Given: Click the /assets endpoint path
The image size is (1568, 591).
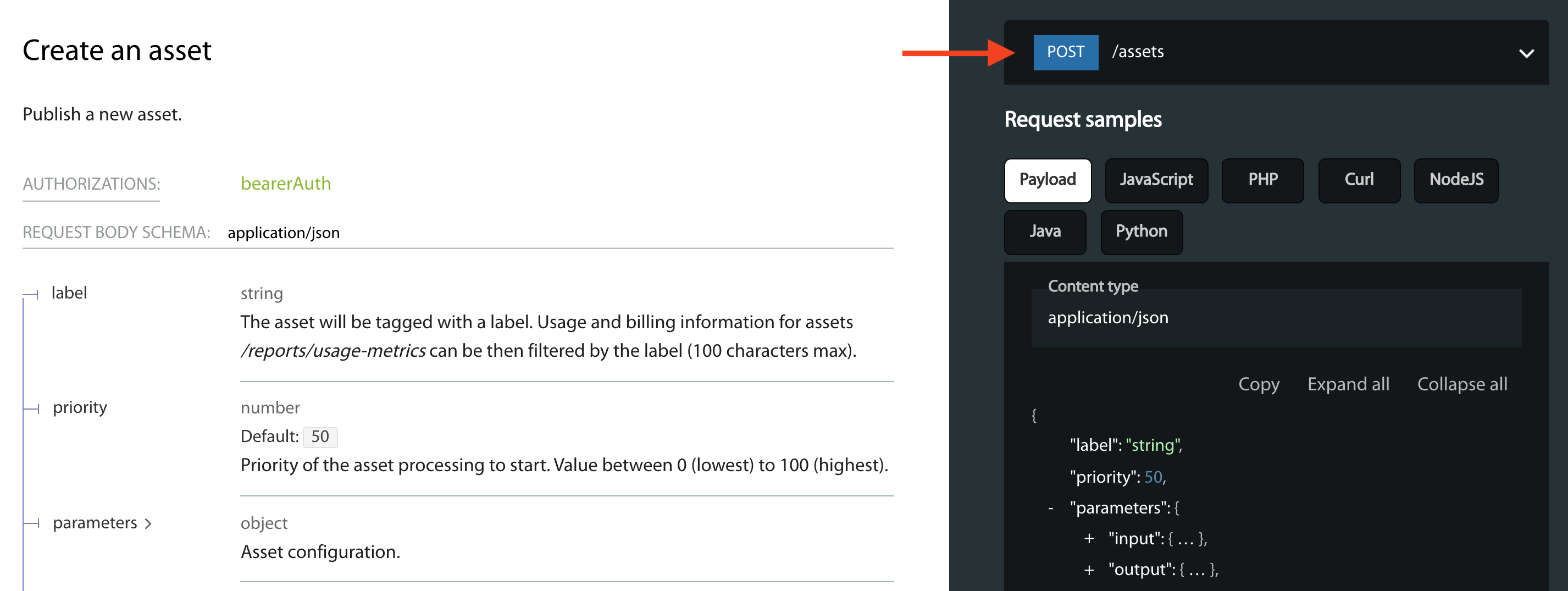Looking at the screenshot, I should [x=1138, y=52].
